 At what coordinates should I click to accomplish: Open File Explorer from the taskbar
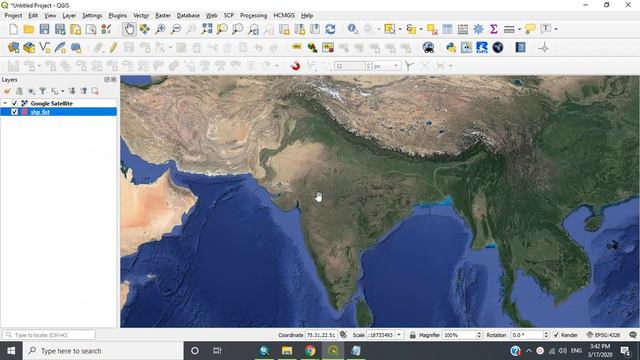click(x=287, y=351)
